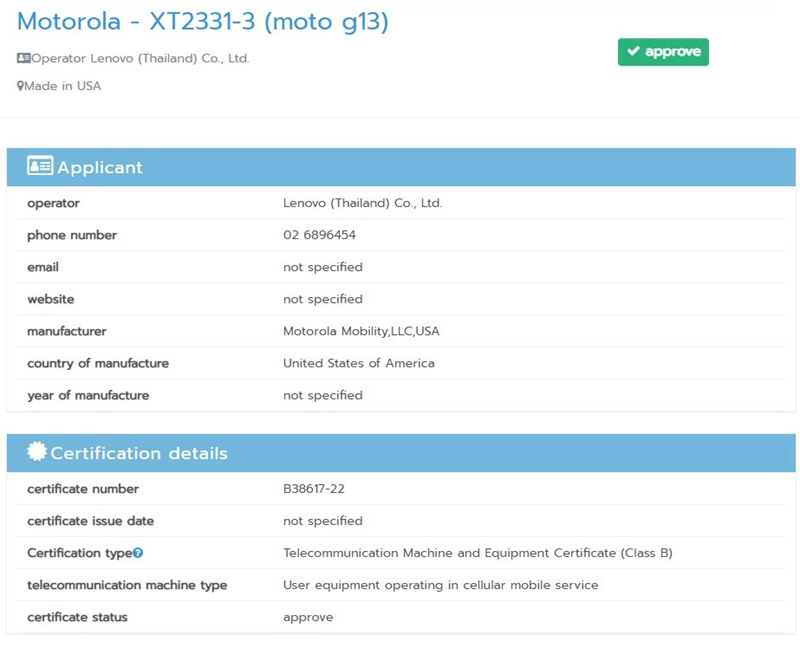Click the Made in USA location pin
The width and height of the screenshot is (800, 648).
20,86
